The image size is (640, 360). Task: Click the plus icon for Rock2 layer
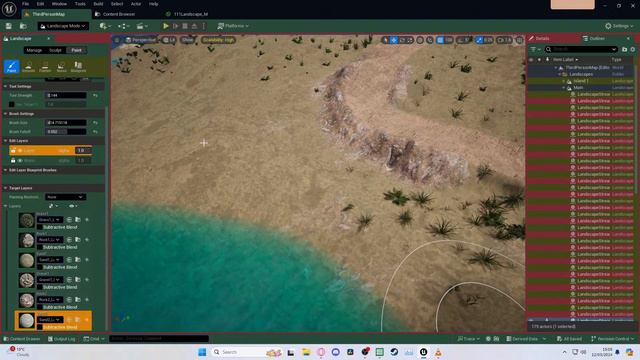[x=87, y=300]
